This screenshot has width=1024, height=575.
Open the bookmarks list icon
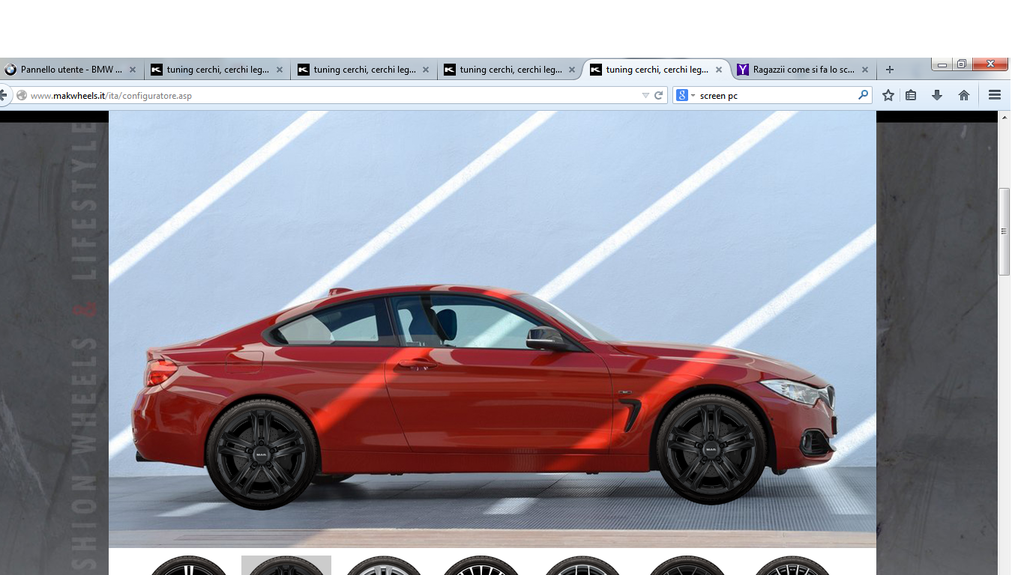tap(911, 95)
